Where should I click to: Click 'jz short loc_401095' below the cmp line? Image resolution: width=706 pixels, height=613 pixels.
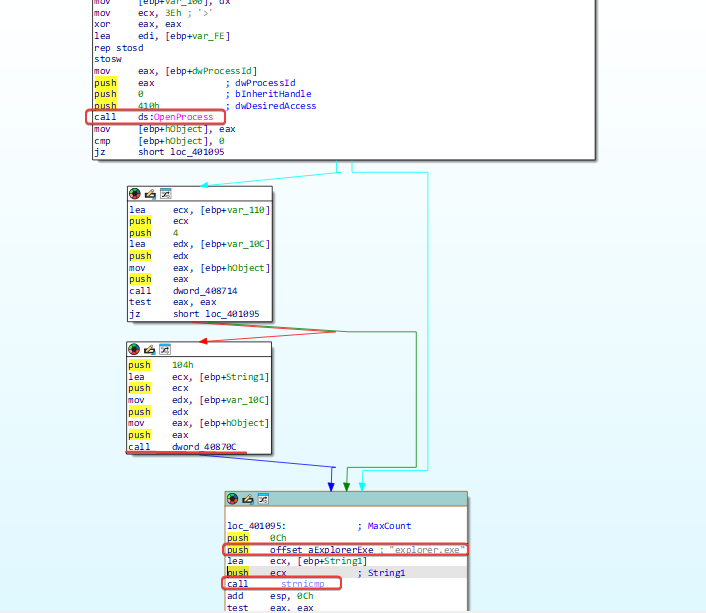click(x=159, y=152)
